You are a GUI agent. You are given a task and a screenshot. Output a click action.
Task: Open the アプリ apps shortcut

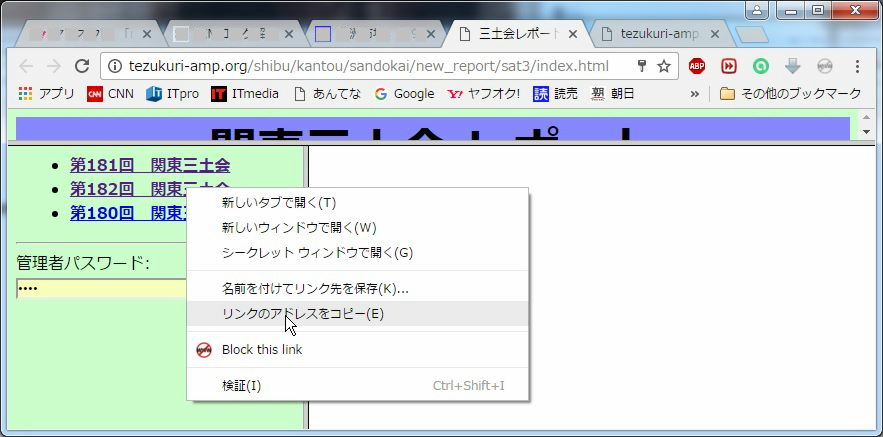coord(46,94)
